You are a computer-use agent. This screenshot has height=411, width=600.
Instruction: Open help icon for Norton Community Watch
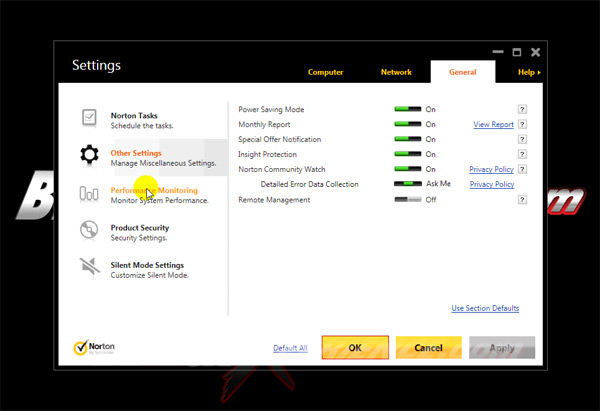[522, 169]
